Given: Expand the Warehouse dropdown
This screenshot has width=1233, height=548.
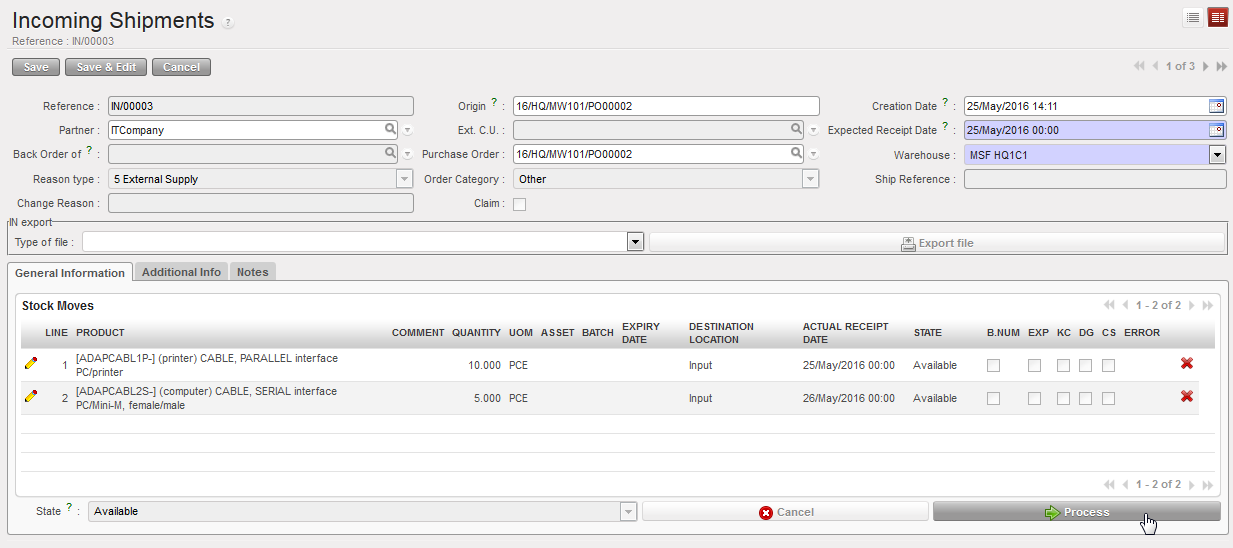Looking at the screenshot, I should [1217, 155].
